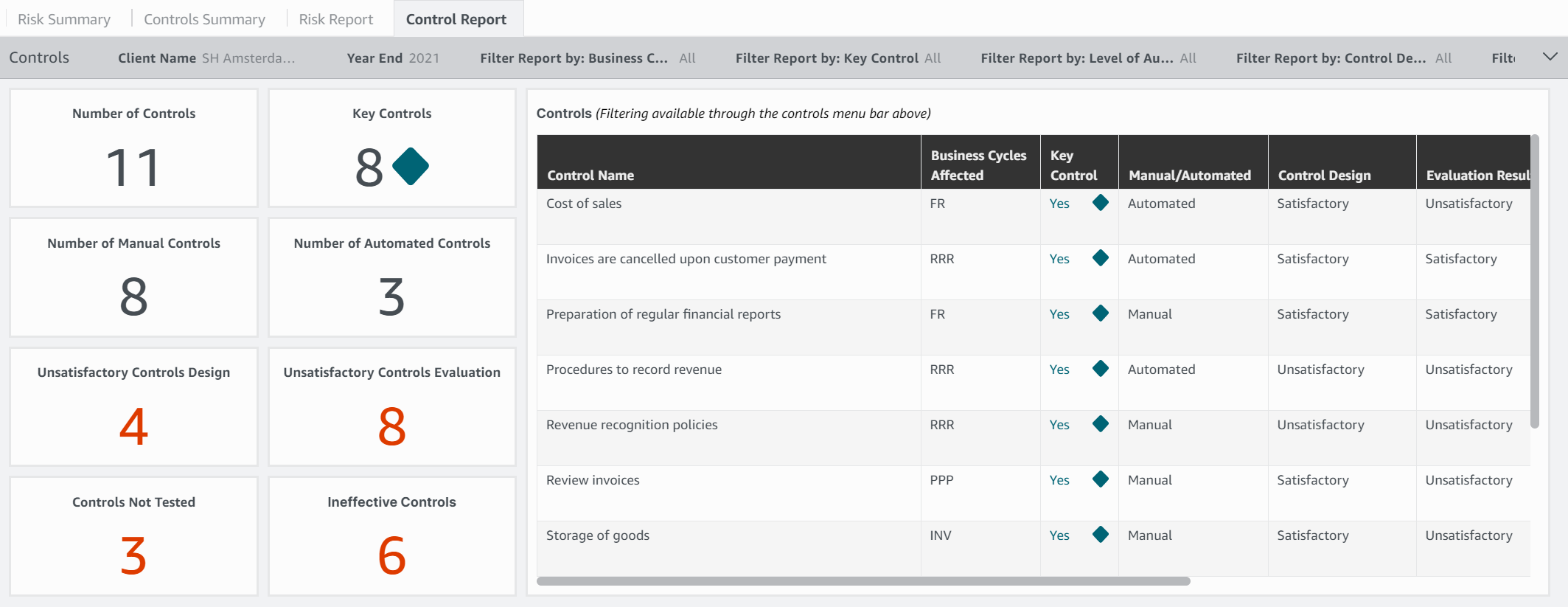Expand the controls filter bar chevron
Viewport: 1568px width, 607px height.
click(1550, 57)
